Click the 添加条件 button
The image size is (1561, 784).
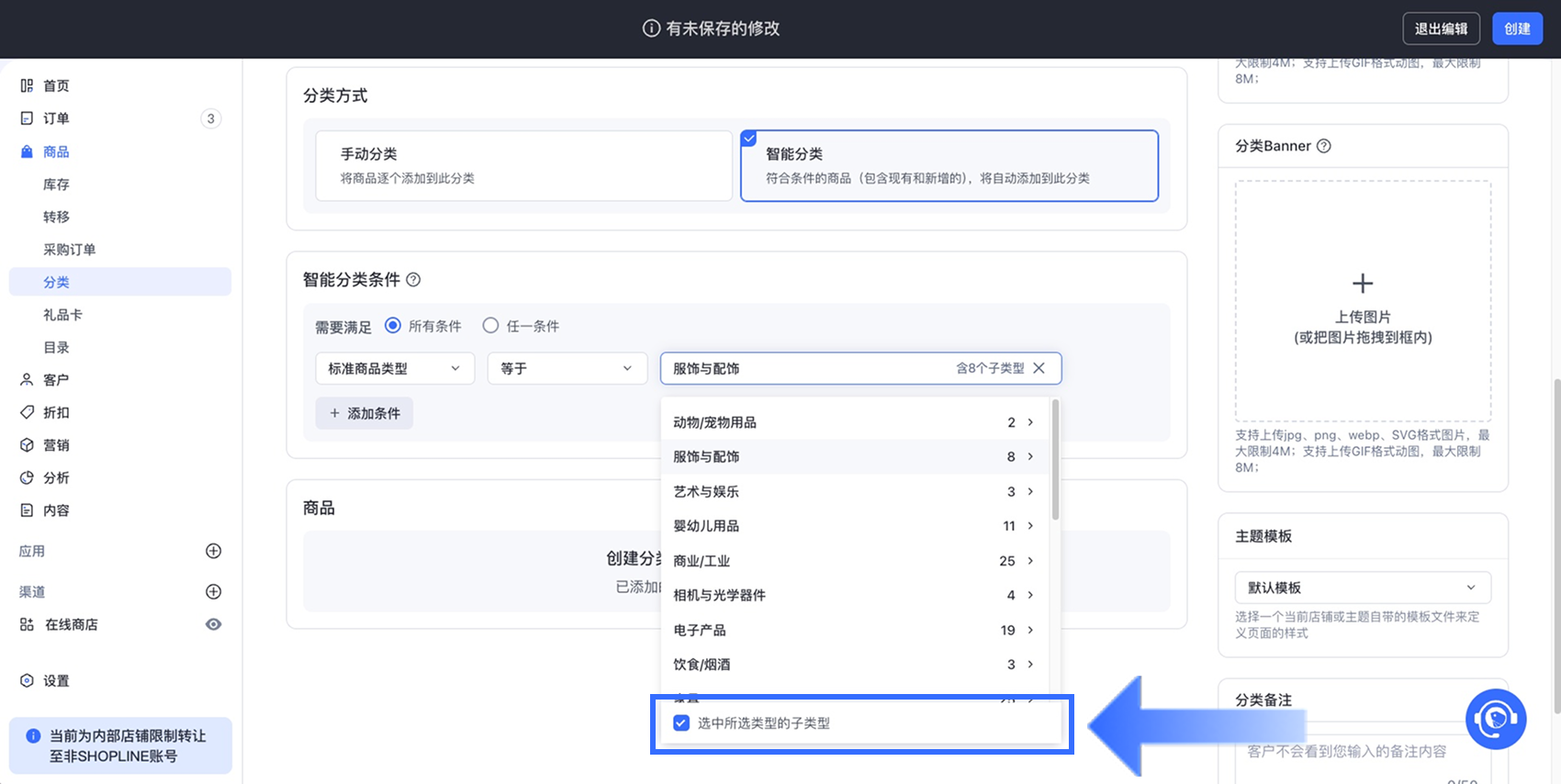point(365,413)
